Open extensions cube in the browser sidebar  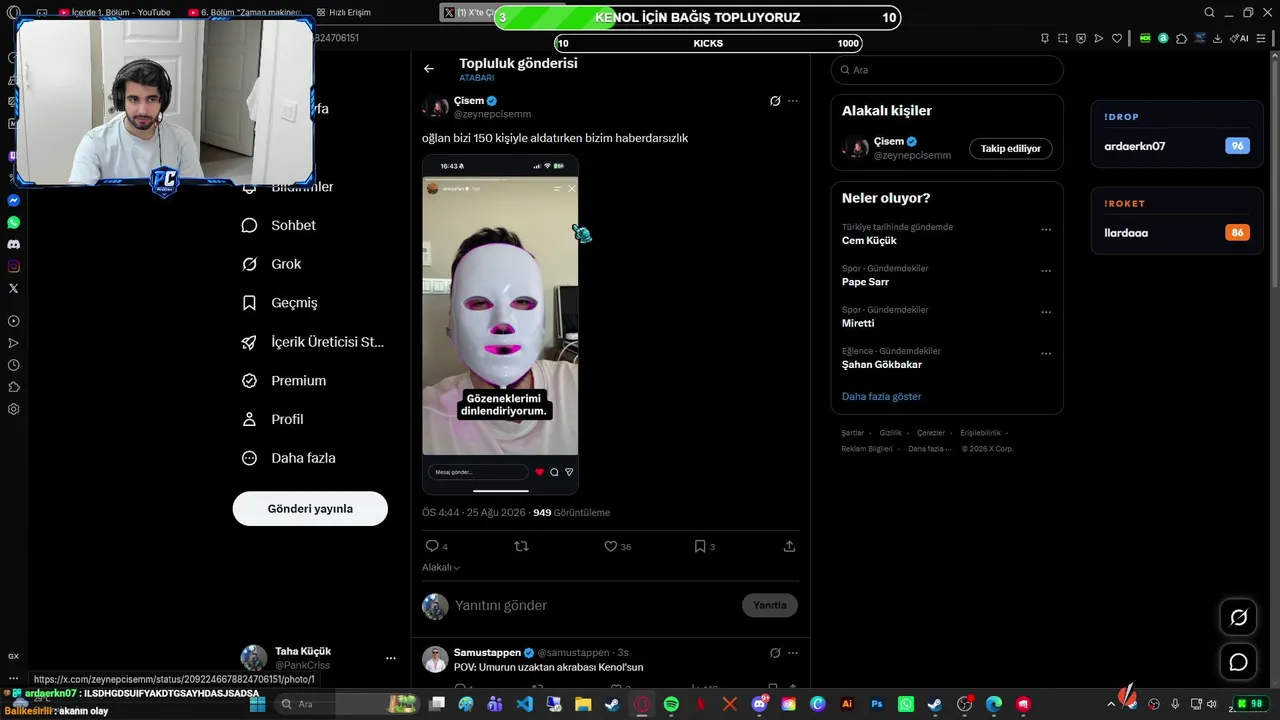(x=13, y=387)
